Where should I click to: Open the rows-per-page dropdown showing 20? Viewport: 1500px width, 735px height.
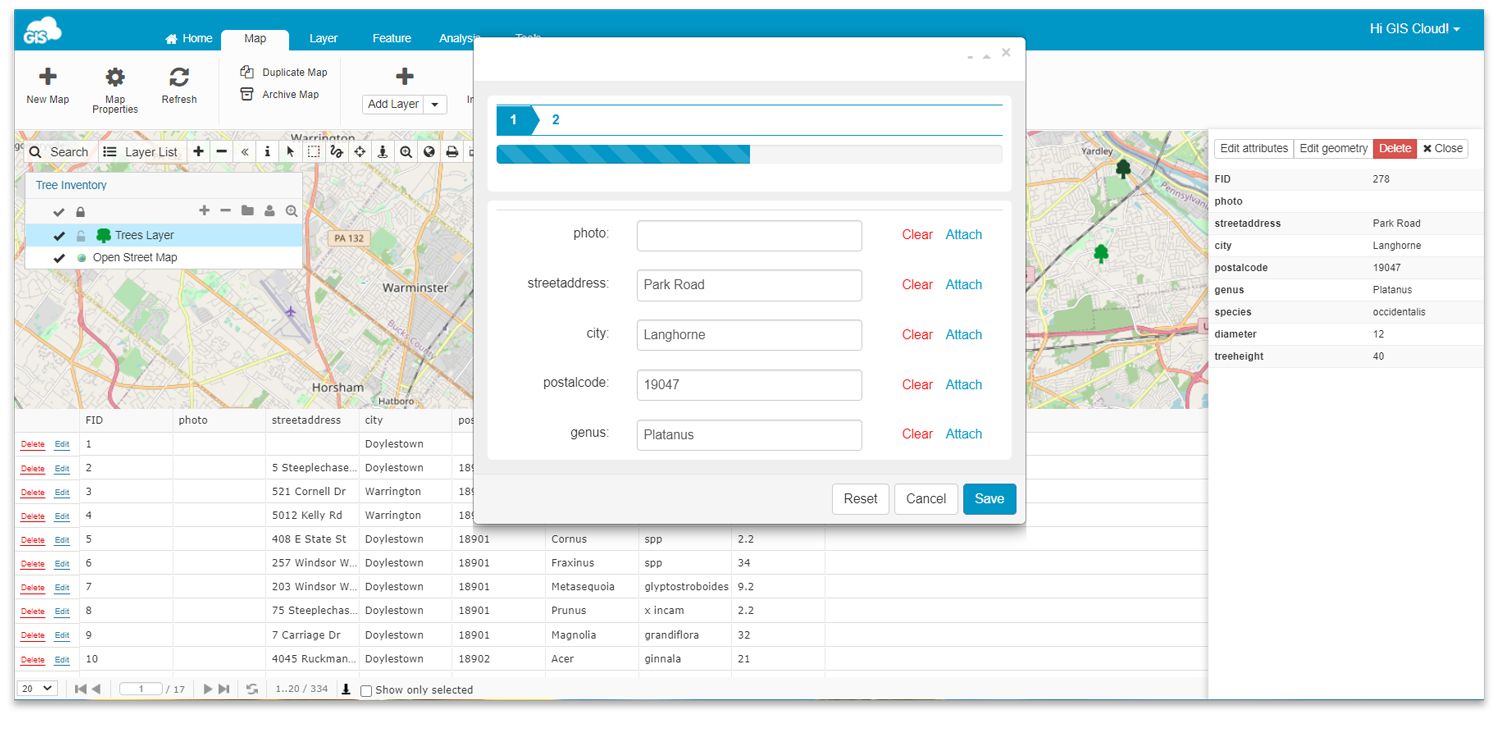click(x=37, y=689)
